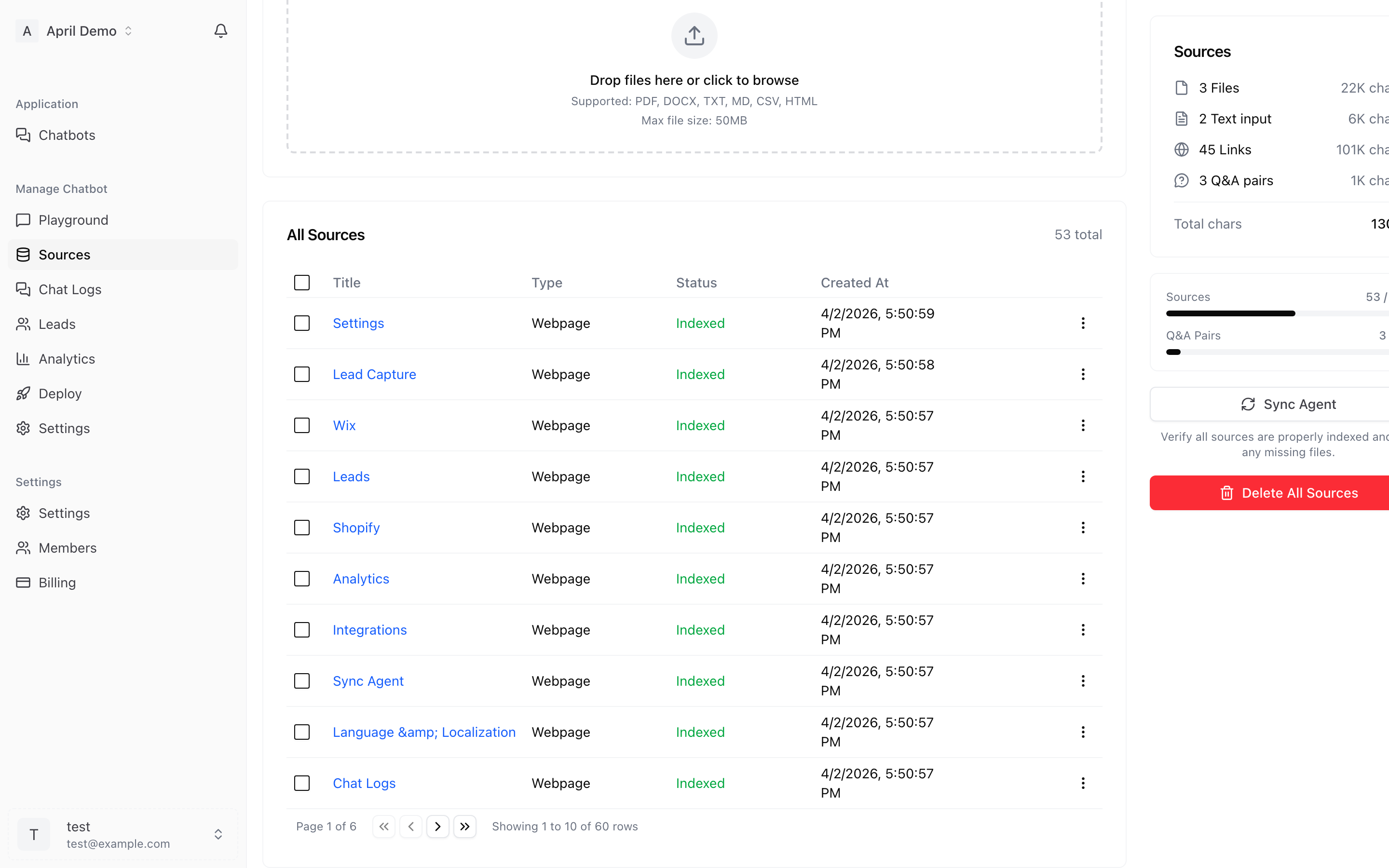Check the Integrations row checkbox

pos(302,630)
